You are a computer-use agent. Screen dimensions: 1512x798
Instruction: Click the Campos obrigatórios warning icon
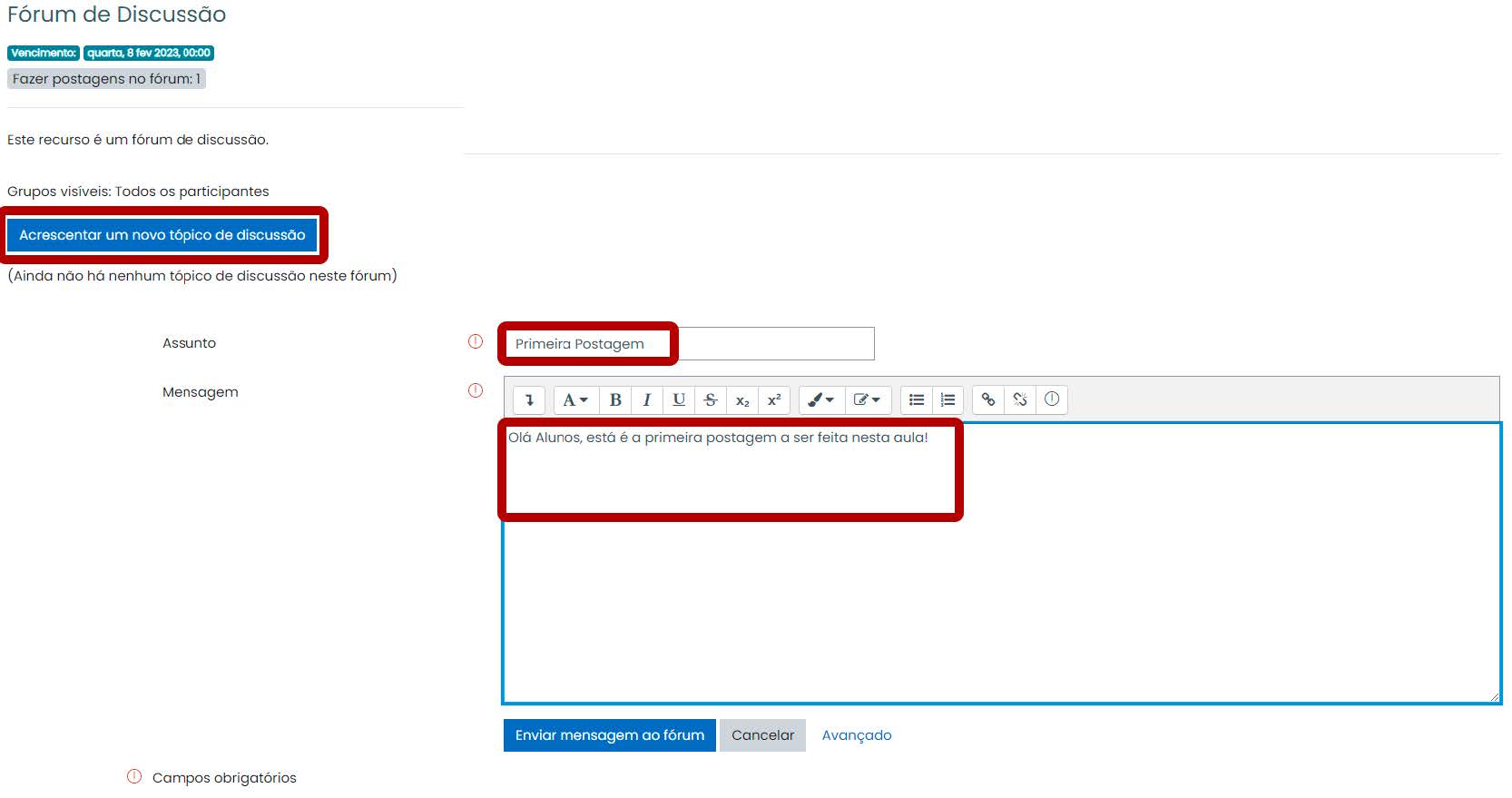(x=134, y=776)
